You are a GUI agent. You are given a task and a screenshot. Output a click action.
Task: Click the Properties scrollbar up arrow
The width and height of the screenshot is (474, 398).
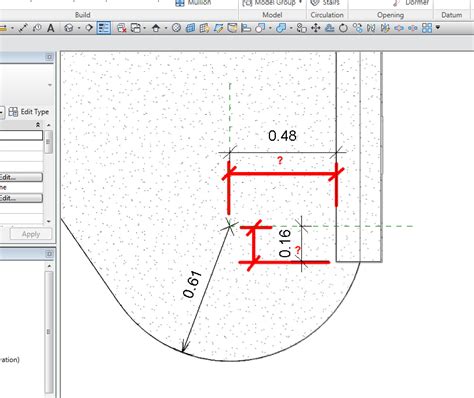pos(49,125)
